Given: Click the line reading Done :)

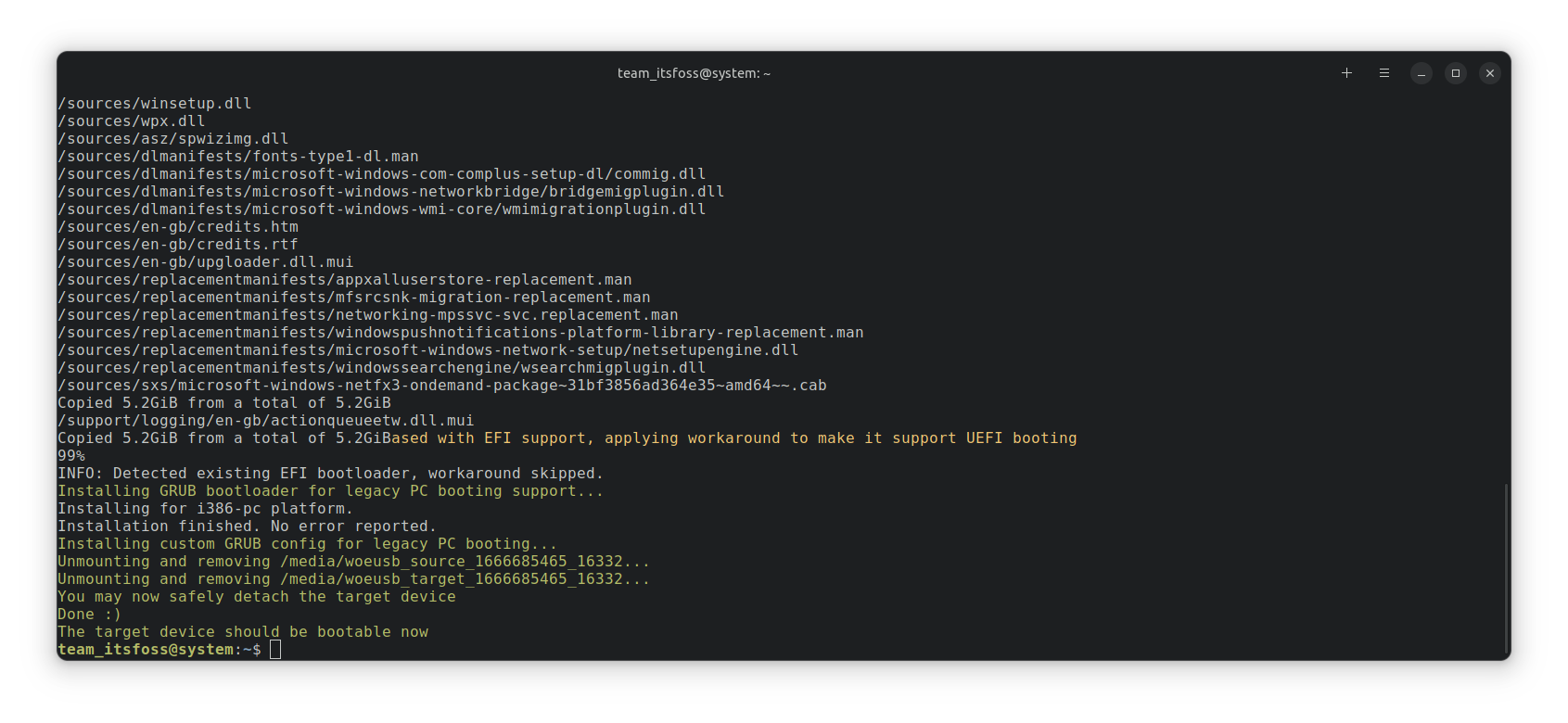Looking at the screenshot, I should click(89, 614).
